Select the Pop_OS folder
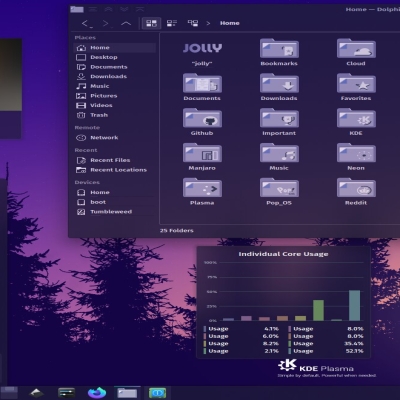 pos(279,188)
